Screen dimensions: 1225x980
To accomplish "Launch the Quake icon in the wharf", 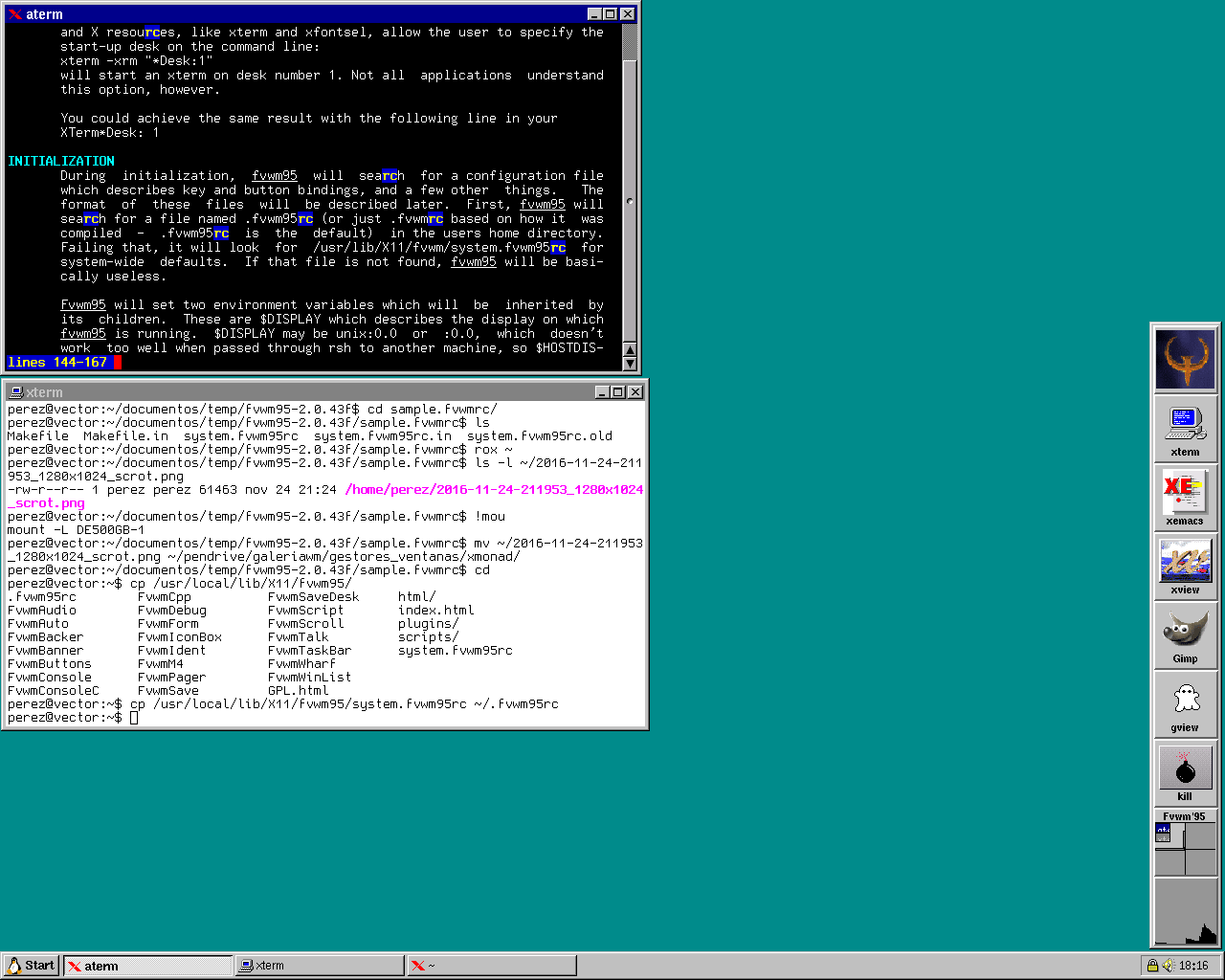I will click(x=1185, y=359).
